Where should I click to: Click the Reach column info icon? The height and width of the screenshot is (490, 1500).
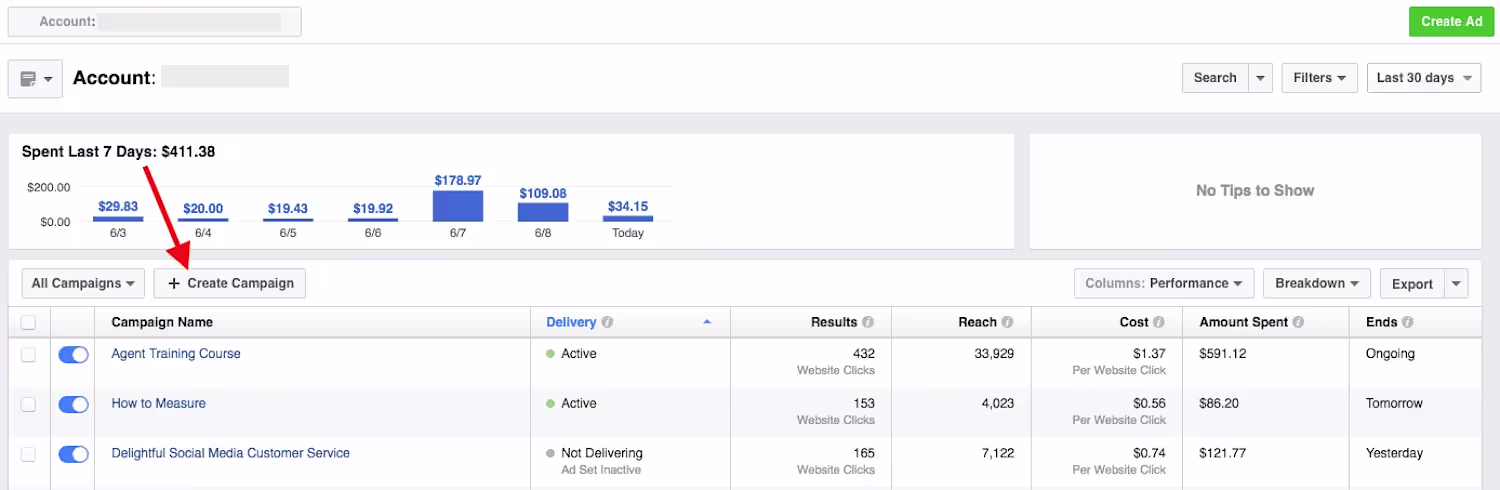pyautogui.click(x=1007, y=322)
